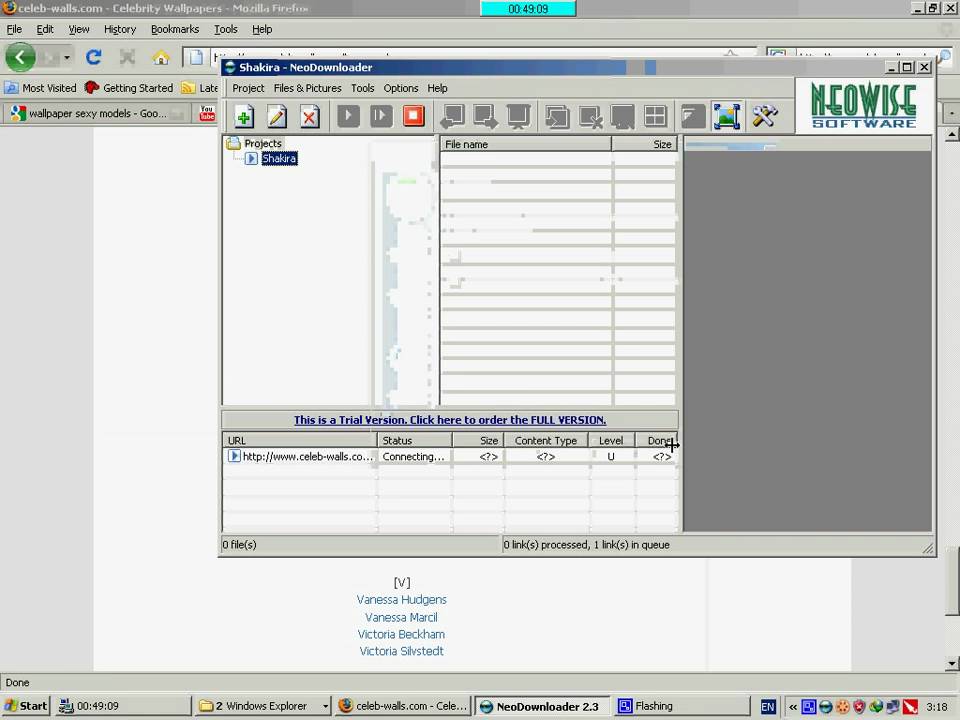
Task: Open Vanessa Marcil link on webpage
Action: pyautogui.click(x=401, y=617)
